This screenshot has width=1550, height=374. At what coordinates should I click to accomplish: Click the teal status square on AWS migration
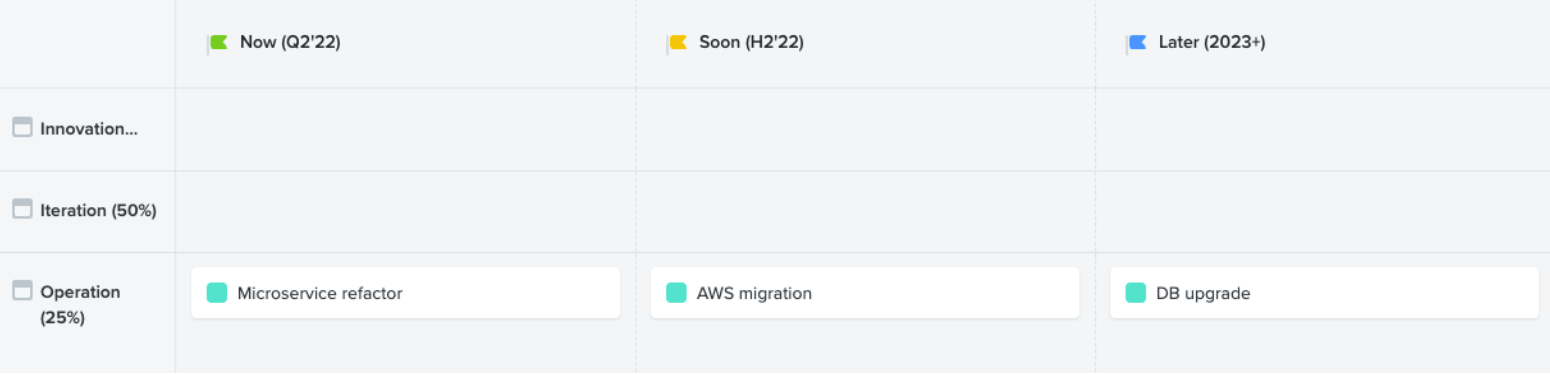tap(676, 293)
